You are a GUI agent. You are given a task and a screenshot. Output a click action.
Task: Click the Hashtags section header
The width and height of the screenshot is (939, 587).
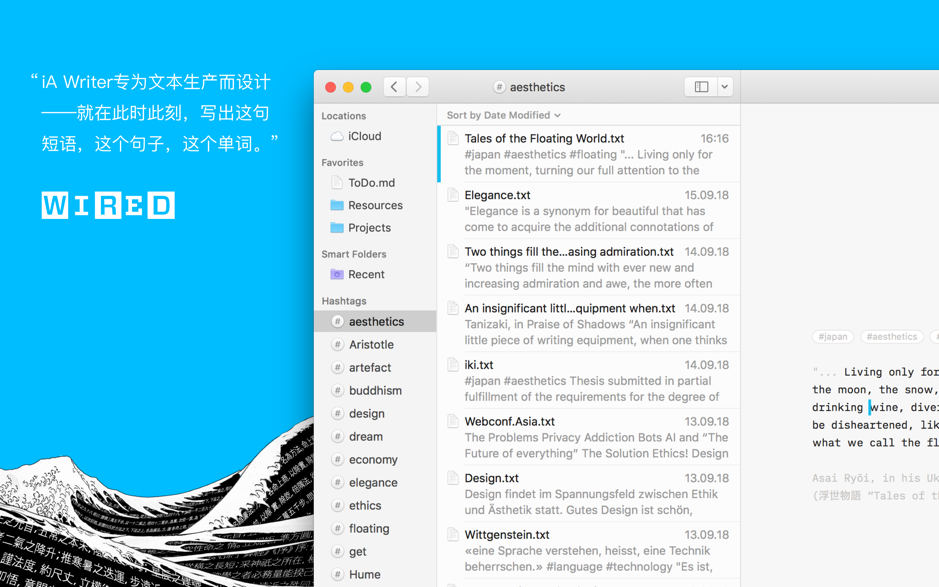pyautogui.click(x=344, y=301)
